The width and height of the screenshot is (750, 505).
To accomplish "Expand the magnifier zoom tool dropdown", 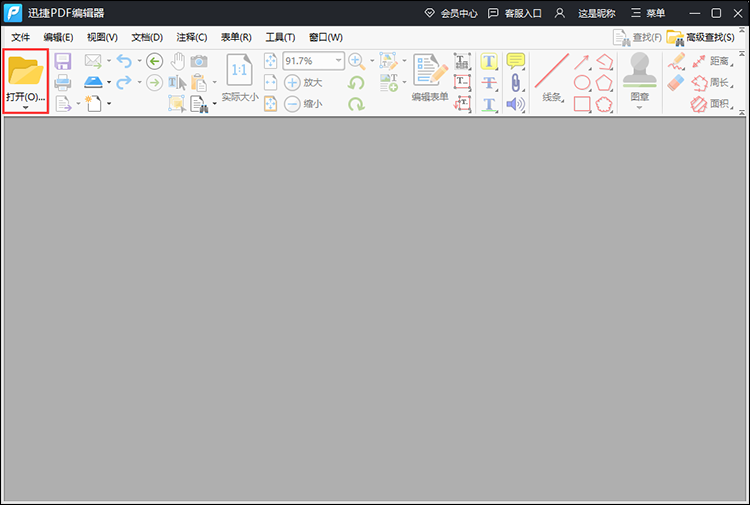I will click(372, 61).
